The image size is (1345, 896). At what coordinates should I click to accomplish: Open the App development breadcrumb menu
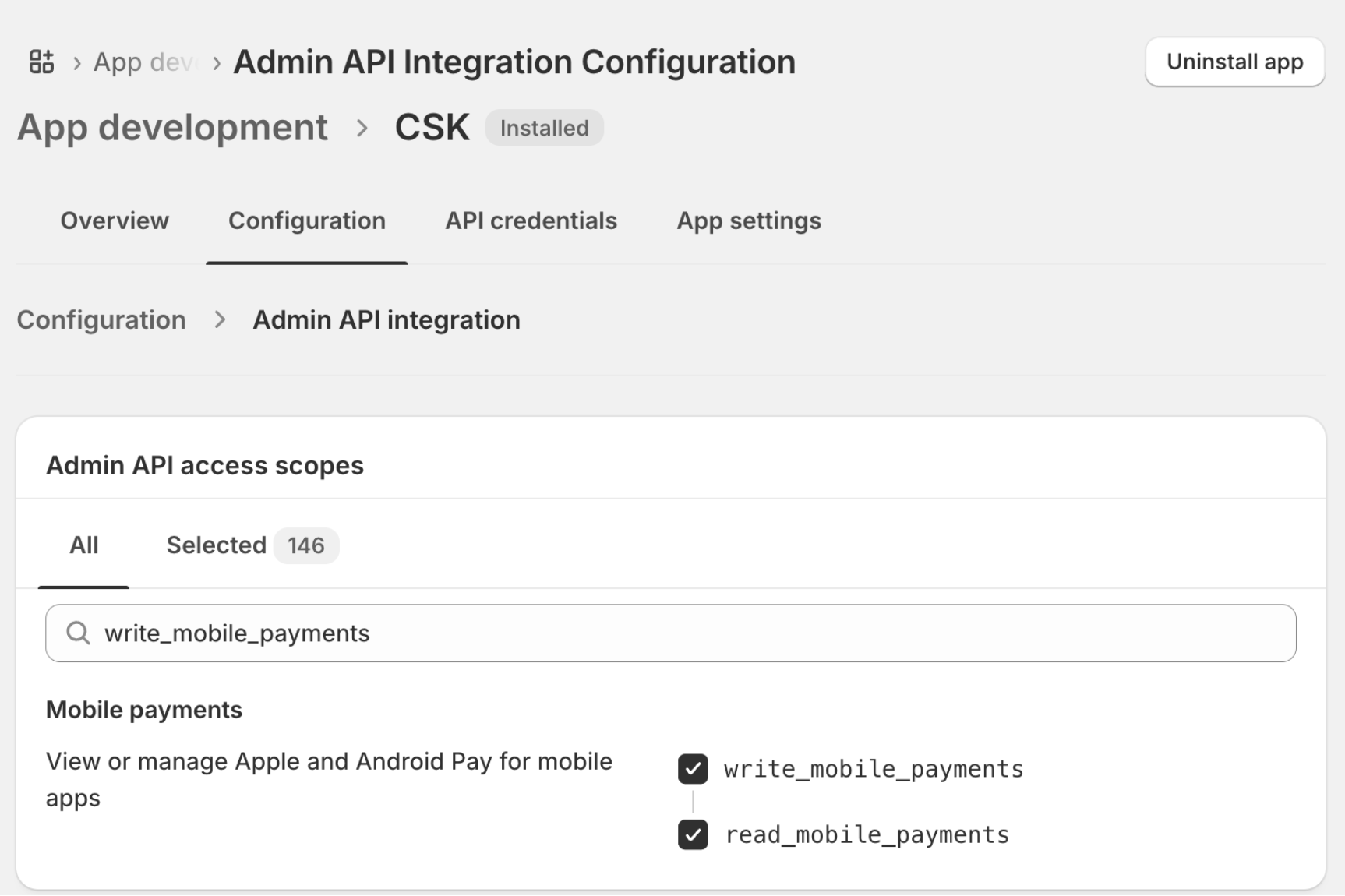tap(172, 127)
